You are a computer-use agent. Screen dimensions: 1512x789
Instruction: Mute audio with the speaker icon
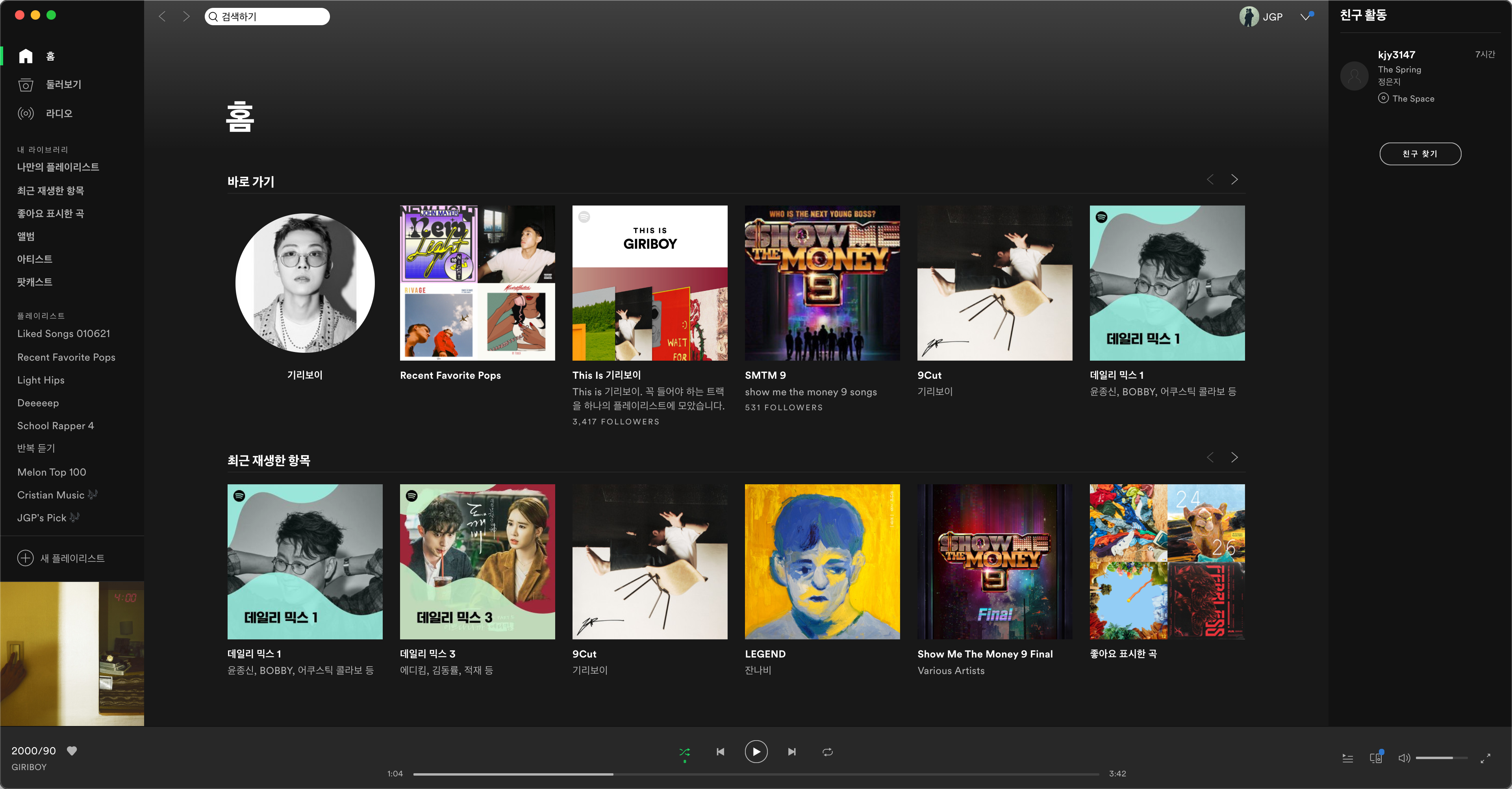[x=1403, y=758]
